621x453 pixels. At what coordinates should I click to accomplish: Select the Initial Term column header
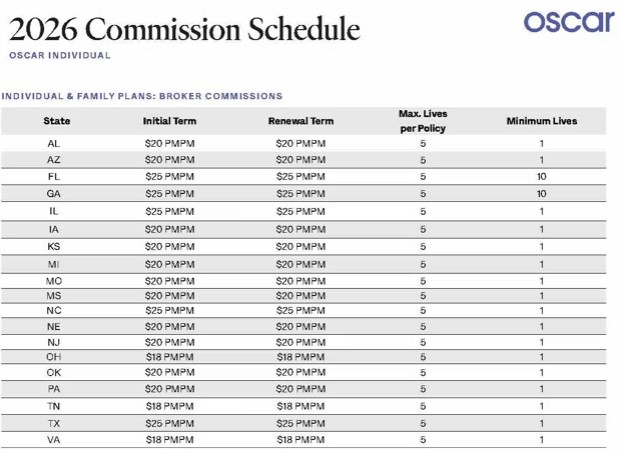click(x=169, y=121)
